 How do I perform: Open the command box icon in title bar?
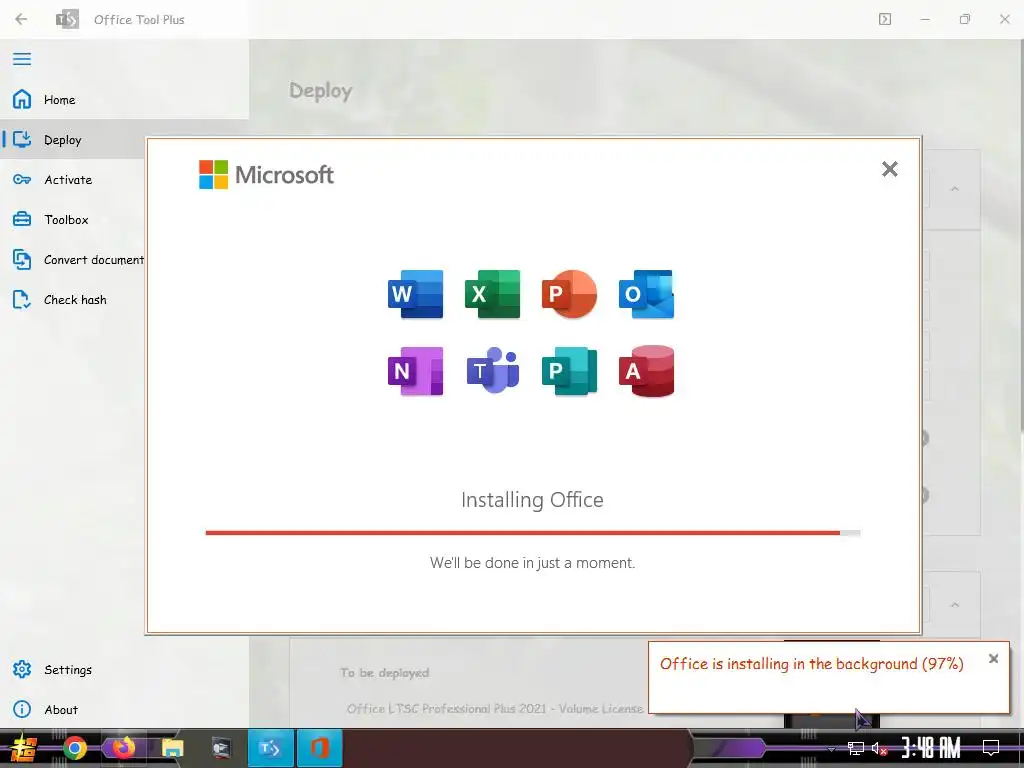coord(885,19)
